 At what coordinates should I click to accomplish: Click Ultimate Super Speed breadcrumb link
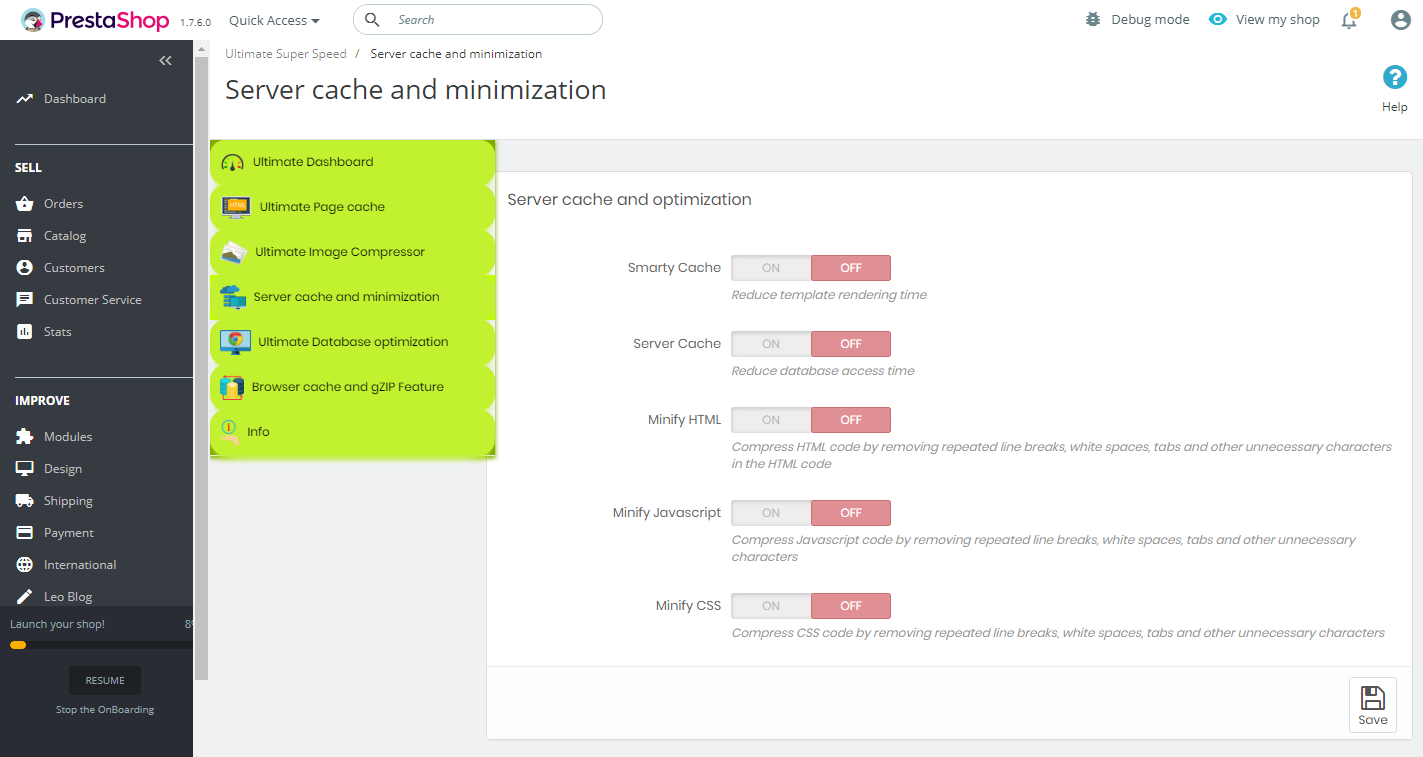pyautogui.click(x=286, y=54)
